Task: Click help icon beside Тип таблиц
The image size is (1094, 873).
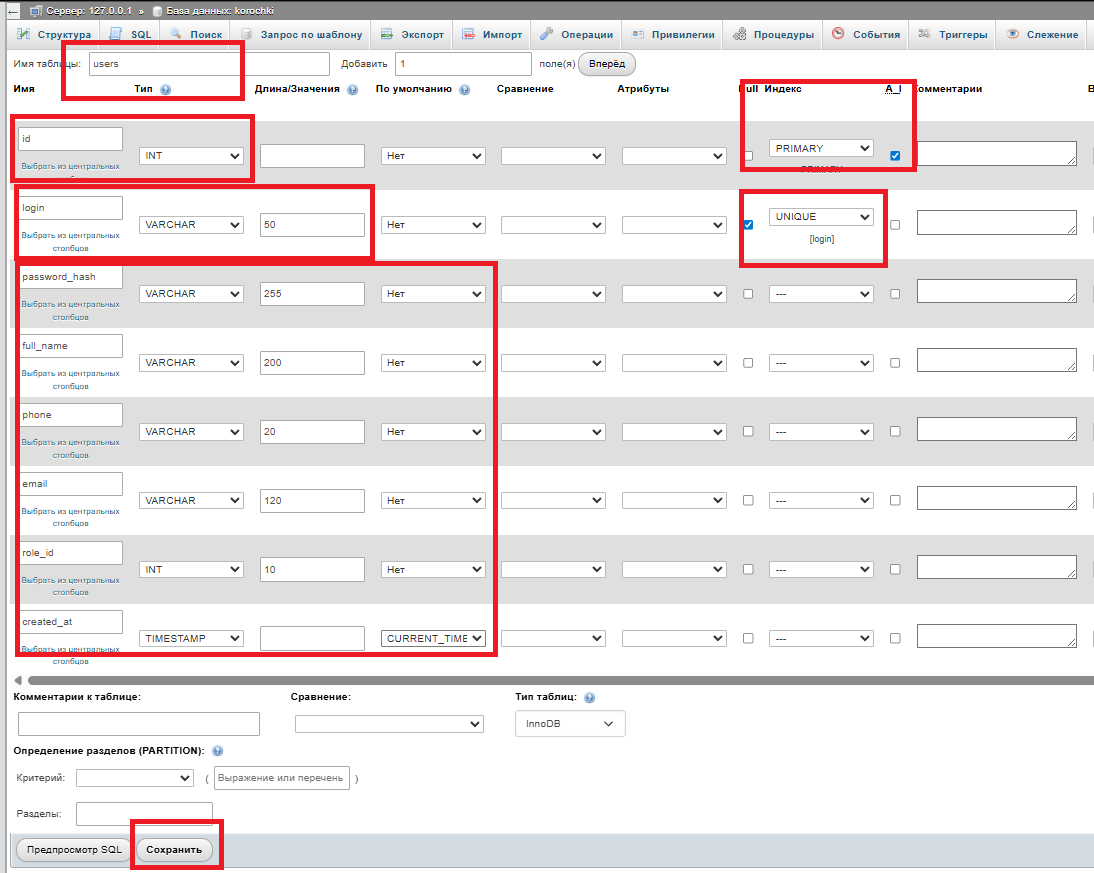Action: pos(589,697)
